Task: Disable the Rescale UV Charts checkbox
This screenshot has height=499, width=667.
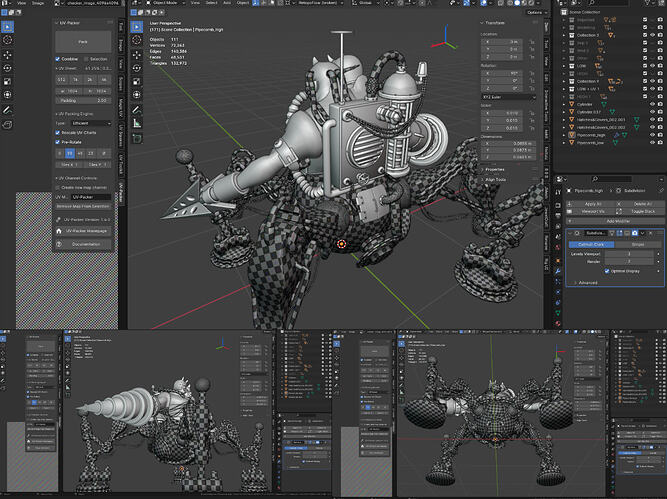Action: (x=57, y=132)
